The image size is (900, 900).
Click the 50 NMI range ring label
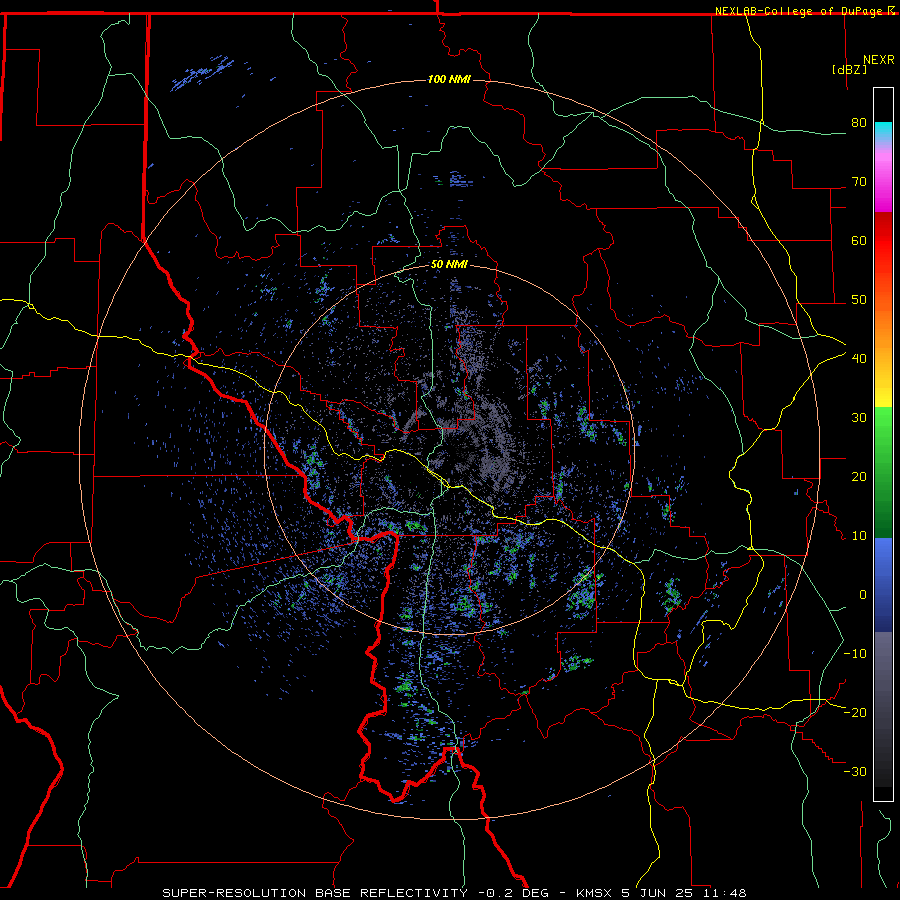coord(449,264)
